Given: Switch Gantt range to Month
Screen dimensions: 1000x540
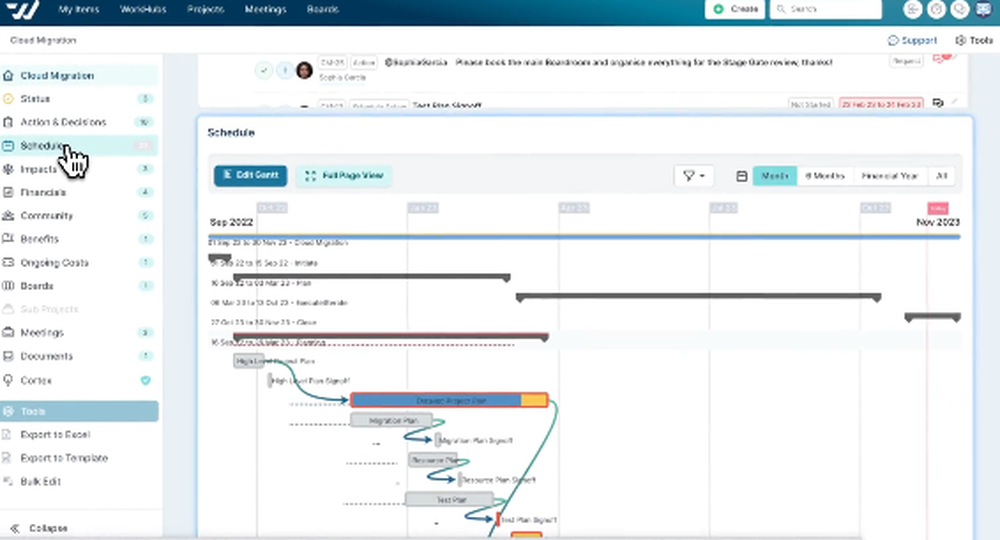Looking at the screenshot, I should tap(775, 175).
